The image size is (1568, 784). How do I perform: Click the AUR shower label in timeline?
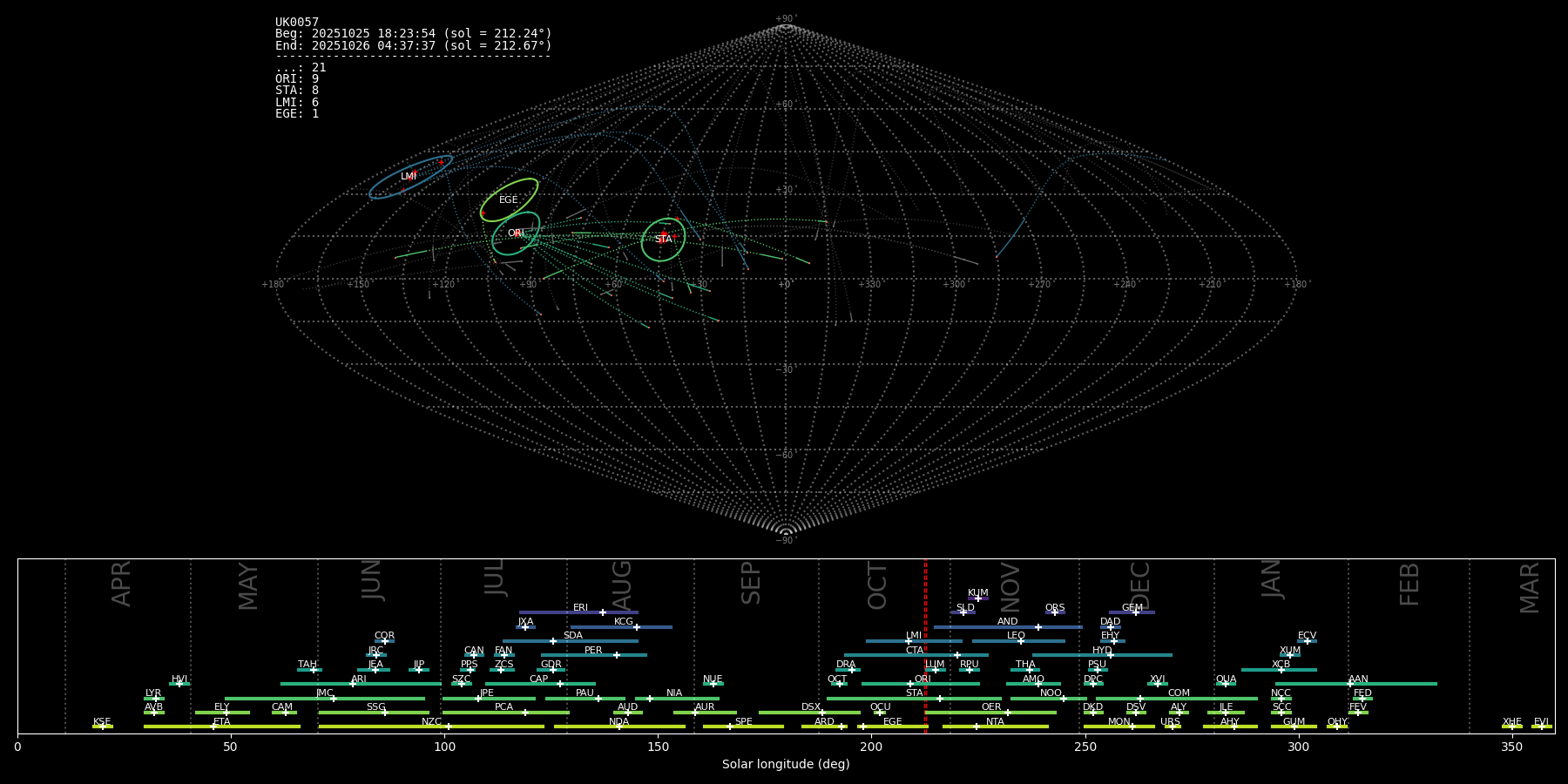pyautogui.click(x=705, y=707)
